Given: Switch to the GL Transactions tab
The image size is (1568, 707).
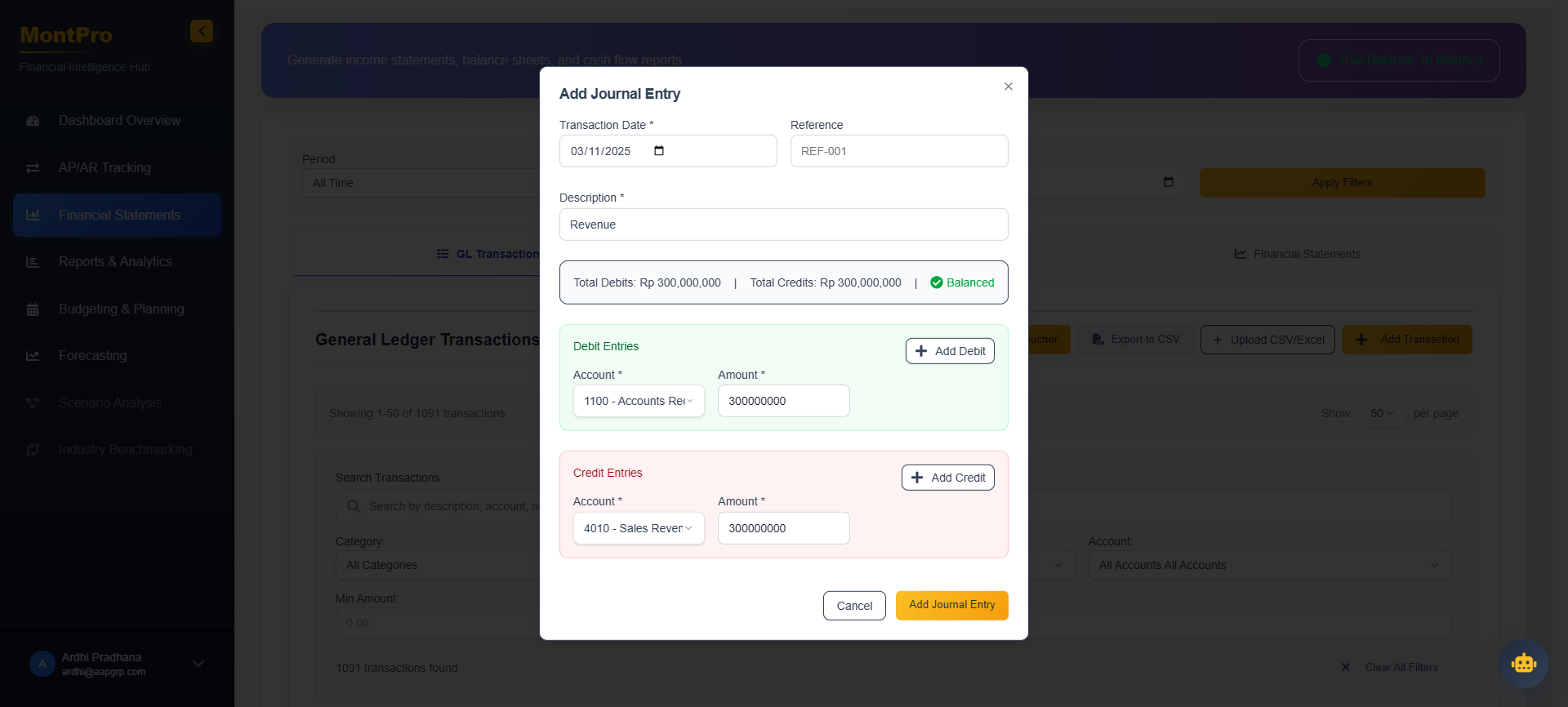Looking at the screenshot, I should click(x=488, y=254).
